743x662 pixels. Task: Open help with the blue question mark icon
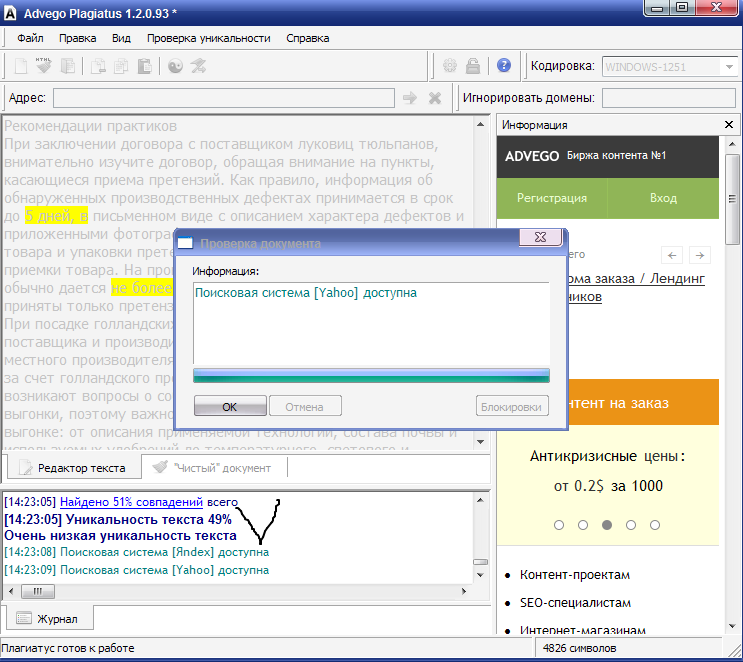[504, 65]
